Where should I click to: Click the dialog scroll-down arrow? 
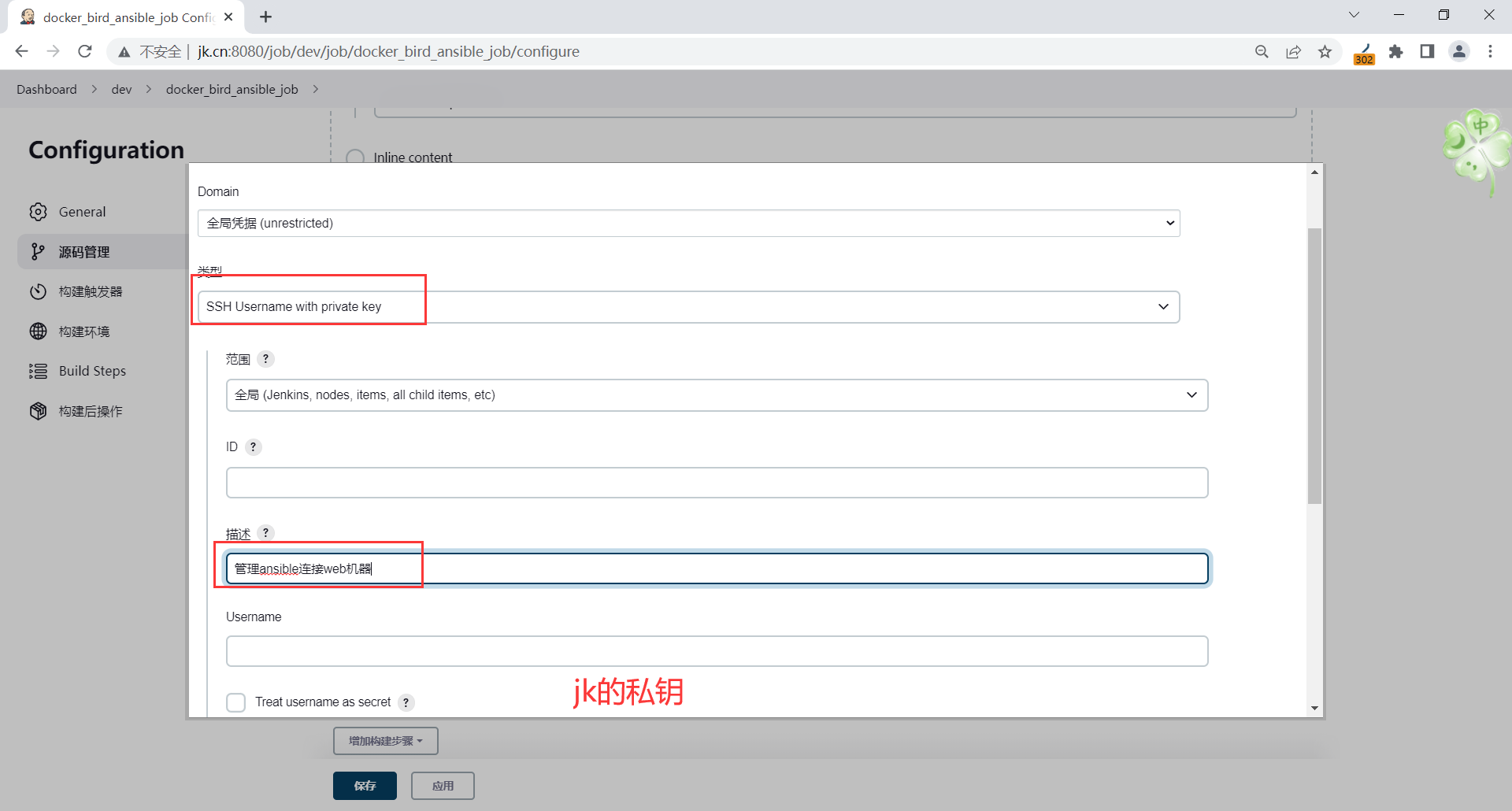click(1314, 709)
